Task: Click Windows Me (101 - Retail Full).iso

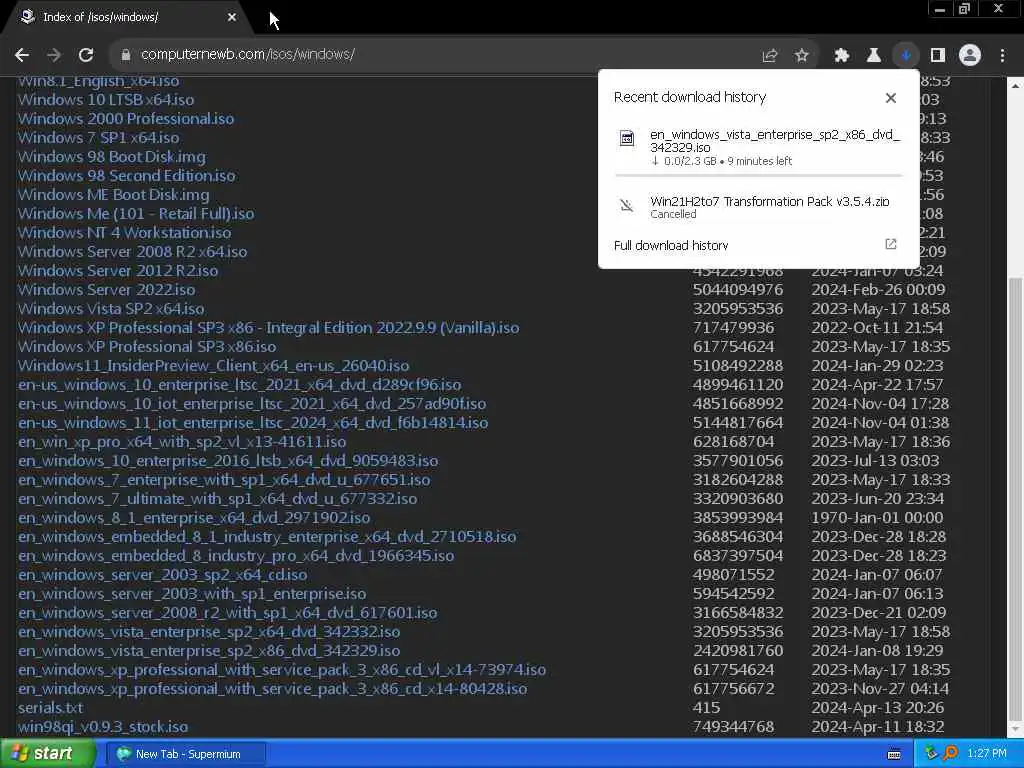Action: [x=136, y=214]
